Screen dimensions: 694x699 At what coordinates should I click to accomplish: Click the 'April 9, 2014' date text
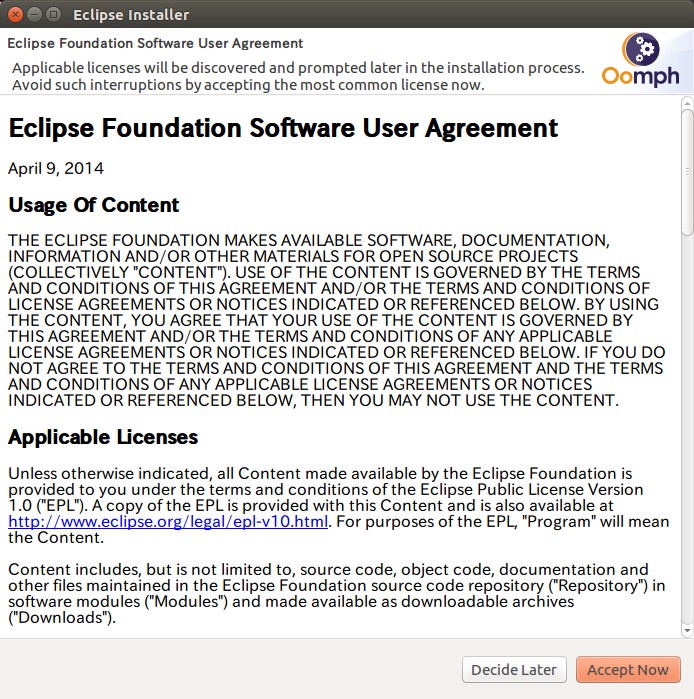coord(56,168)
